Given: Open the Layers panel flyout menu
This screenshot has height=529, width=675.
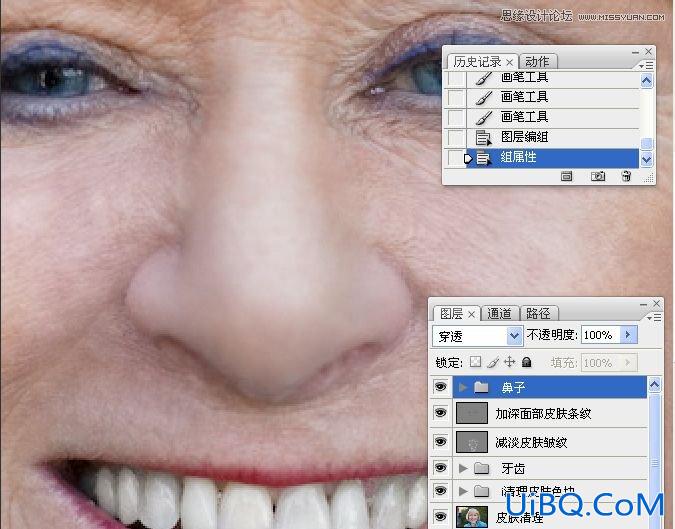Looking at the screenshot, I should [x=654, y=318].
